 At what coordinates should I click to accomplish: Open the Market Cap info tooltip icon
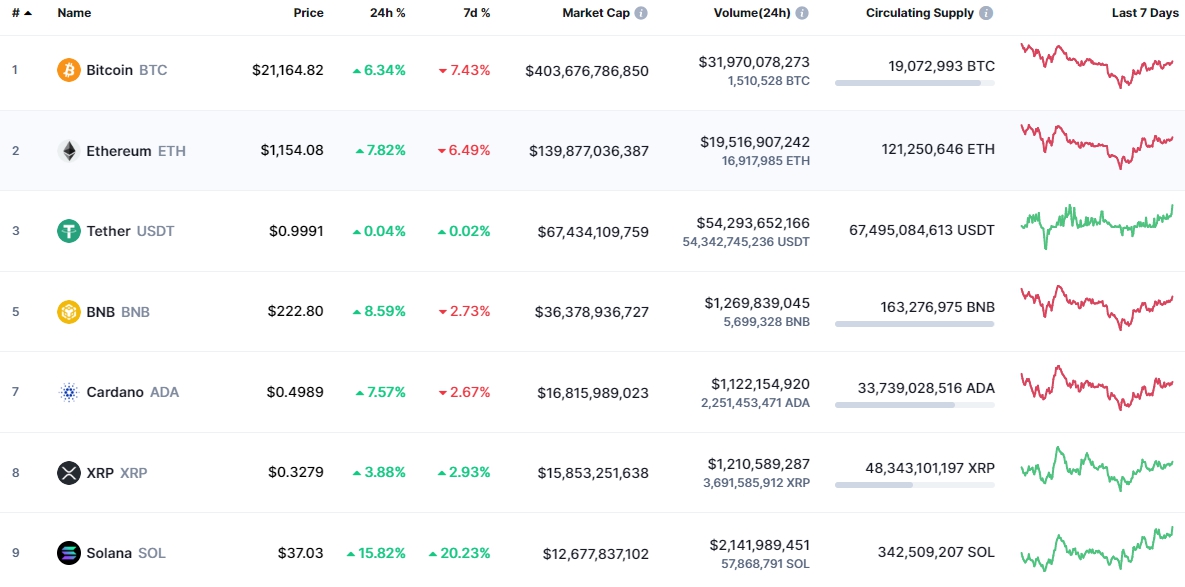641,13
